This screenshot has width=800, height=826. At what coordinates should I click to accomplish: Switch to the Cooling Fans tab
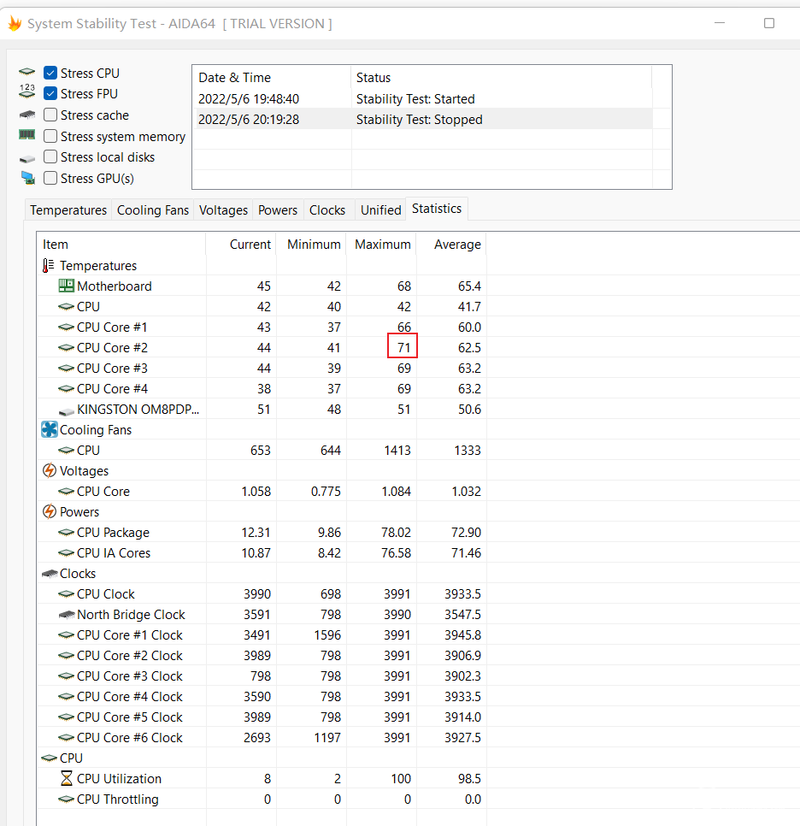(x=153, y=210)
